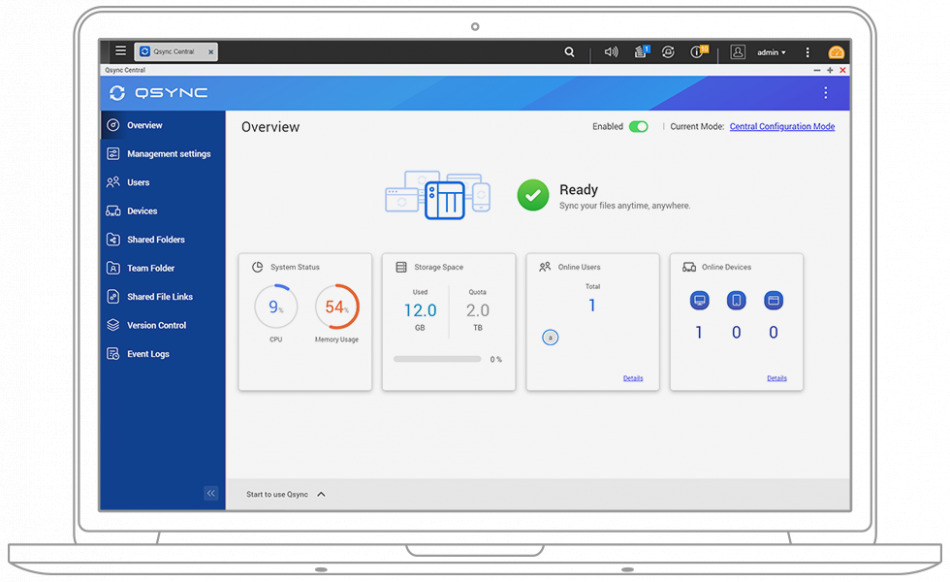Select Version Control in the sidebar
Viewport: 950px width, 582px height.
tap(156, 325)
